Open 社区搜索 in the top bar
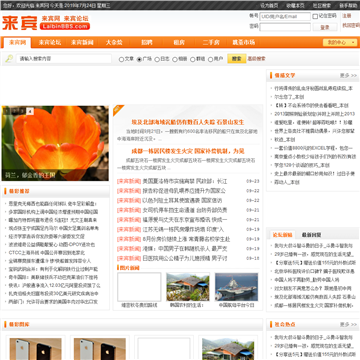The image size is (360, 360). pos(322,5)
